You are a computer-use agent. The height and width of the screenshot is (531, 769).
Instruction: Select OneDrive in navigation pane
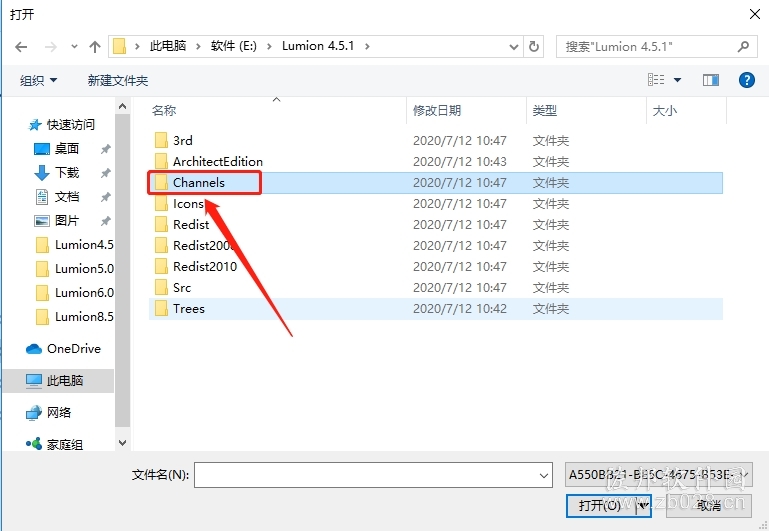tap(63, 349)
